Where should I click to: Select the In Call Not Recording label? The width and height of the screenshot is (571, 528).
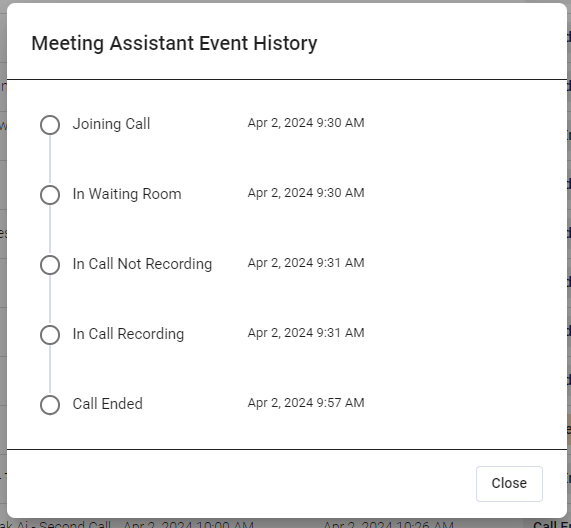142,264
